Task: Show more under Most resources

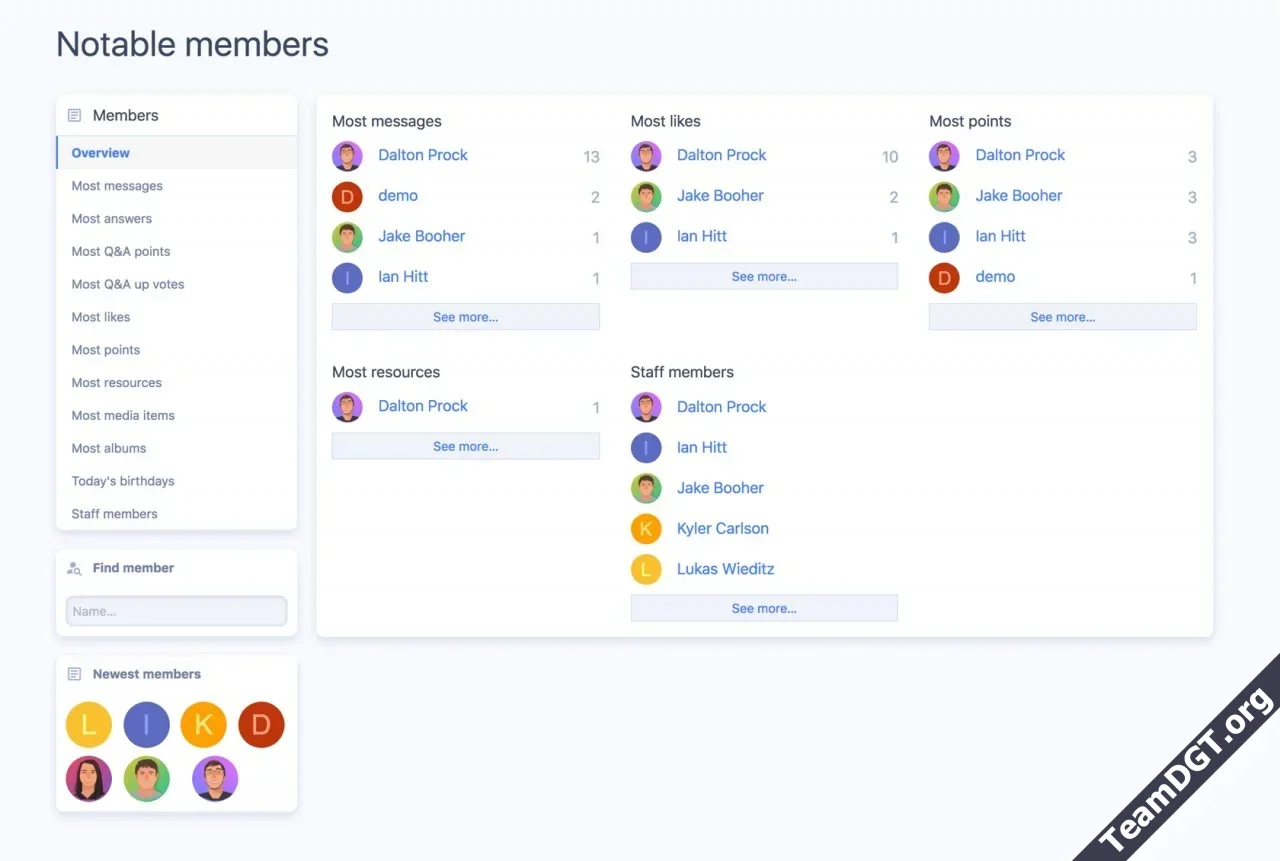Action: pyautogui.click(x=465, y=447)
